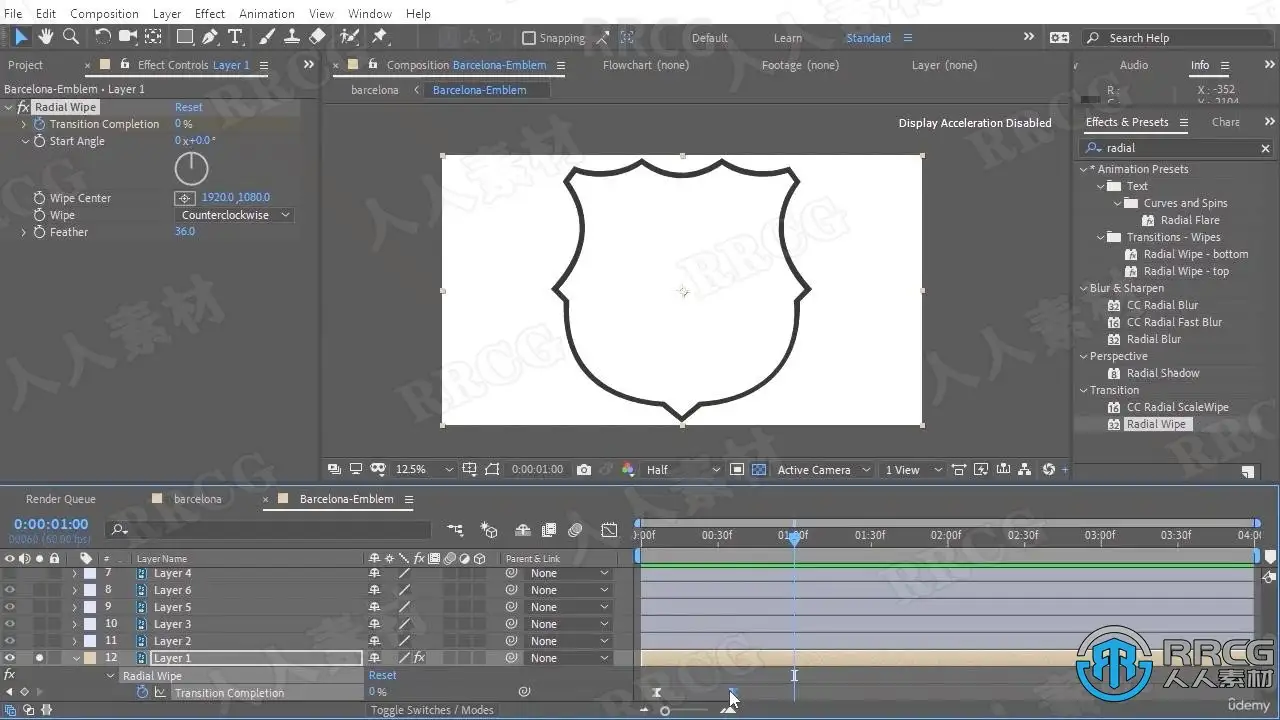The height and width of the screenshot is (720, 1280).
Task: Select the Hand tool
Action: [x=46, y=37]
